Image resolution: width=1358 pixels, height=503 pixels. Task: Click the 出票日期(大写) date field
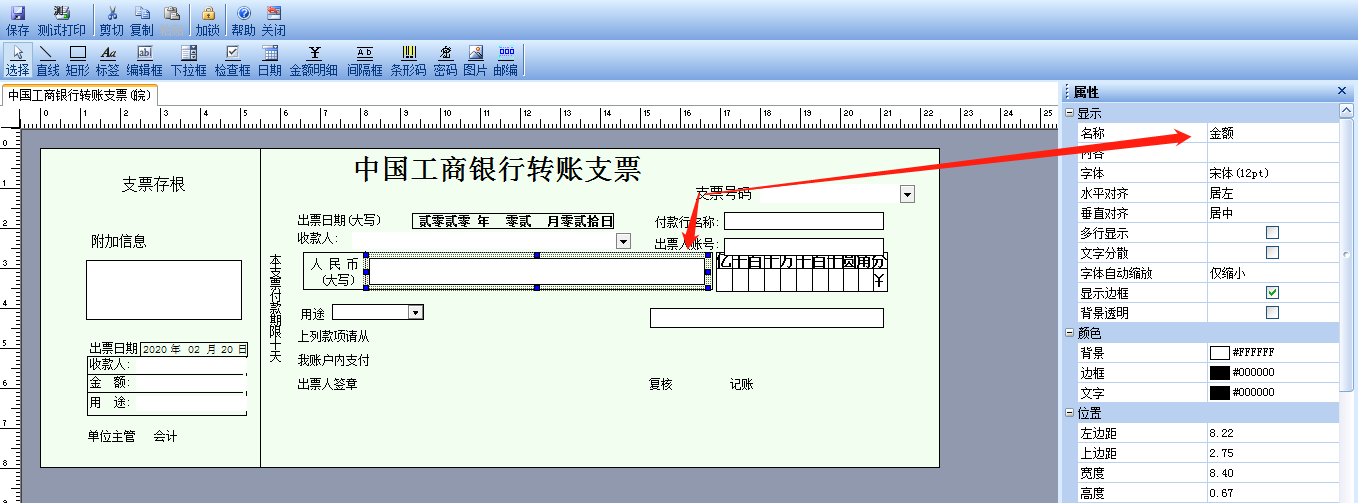pos(513,221)
